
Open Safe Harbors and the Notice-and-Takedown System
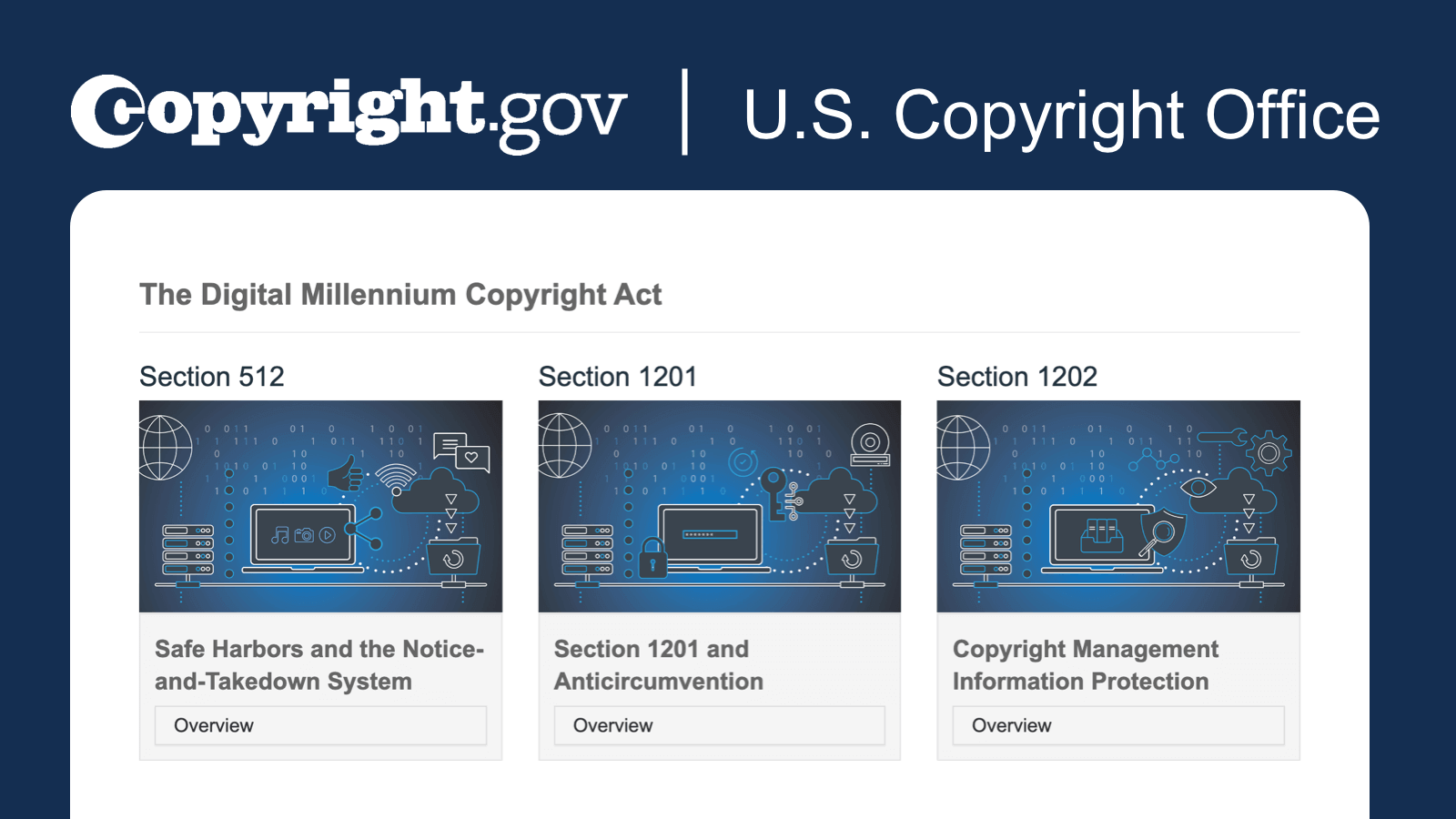tap(319, 665)
